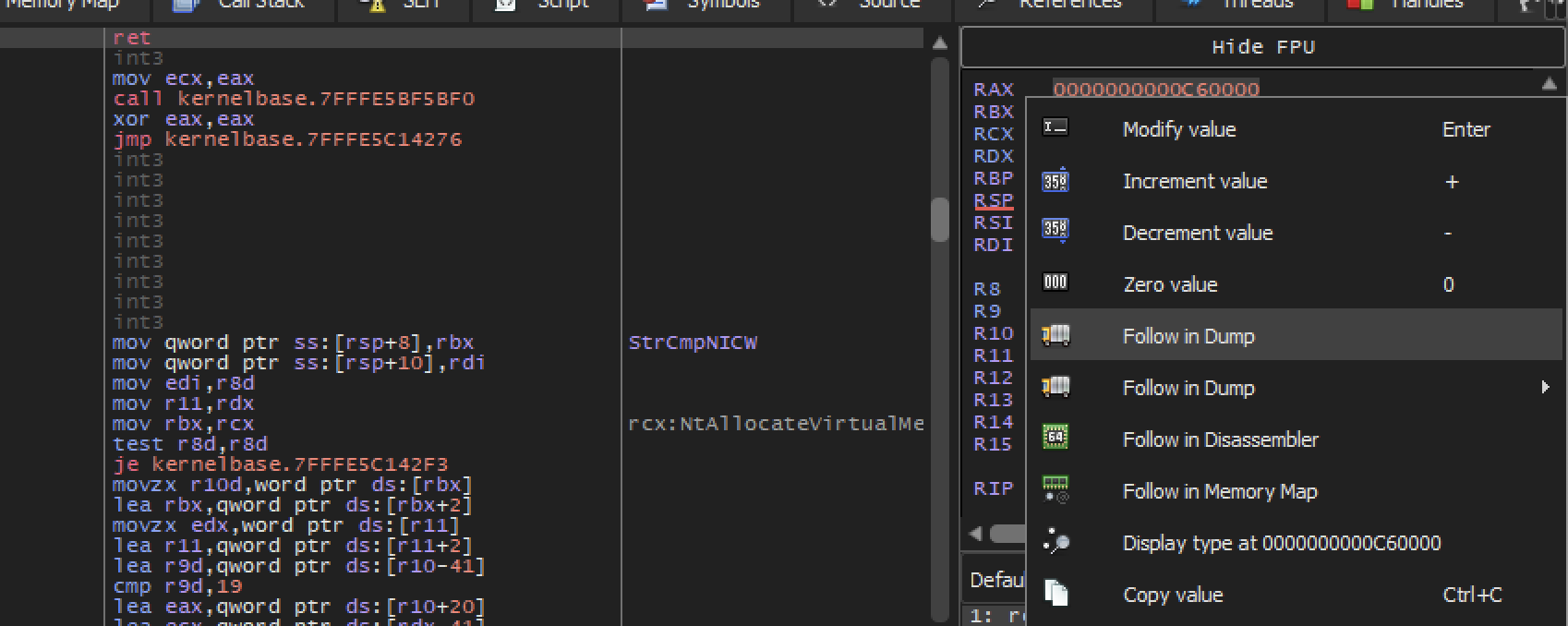Choose Modify value from the context menu
Screen dimensions: 1568x626
(x=1297, y=129)
